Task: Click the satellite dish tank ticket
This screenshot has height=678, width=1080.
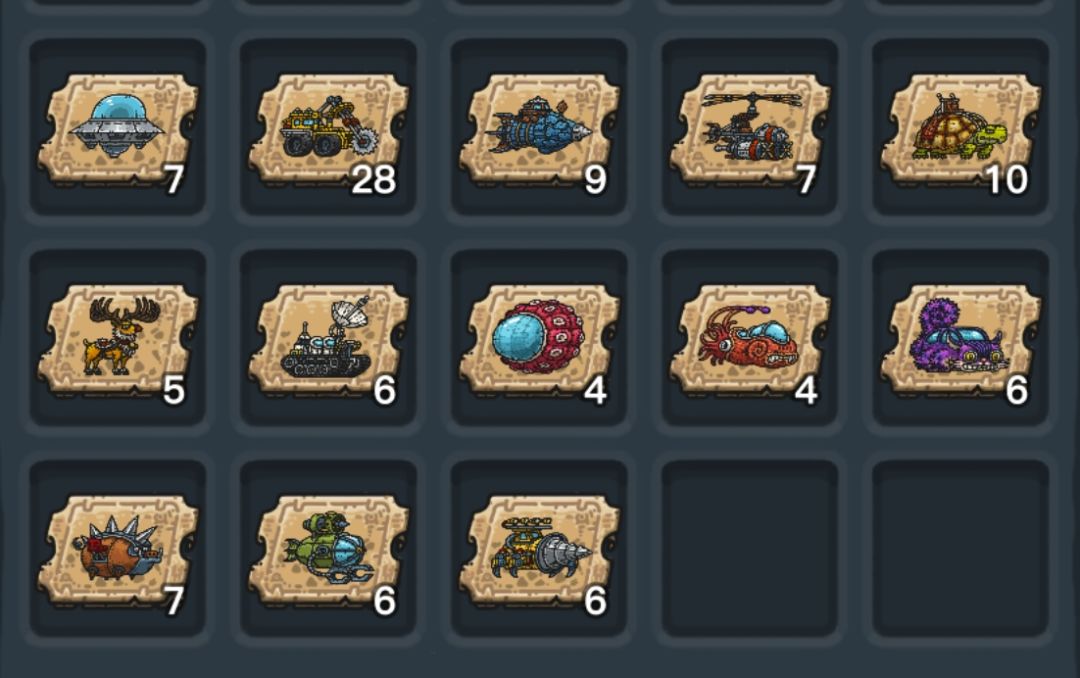Action: point(329,340)
